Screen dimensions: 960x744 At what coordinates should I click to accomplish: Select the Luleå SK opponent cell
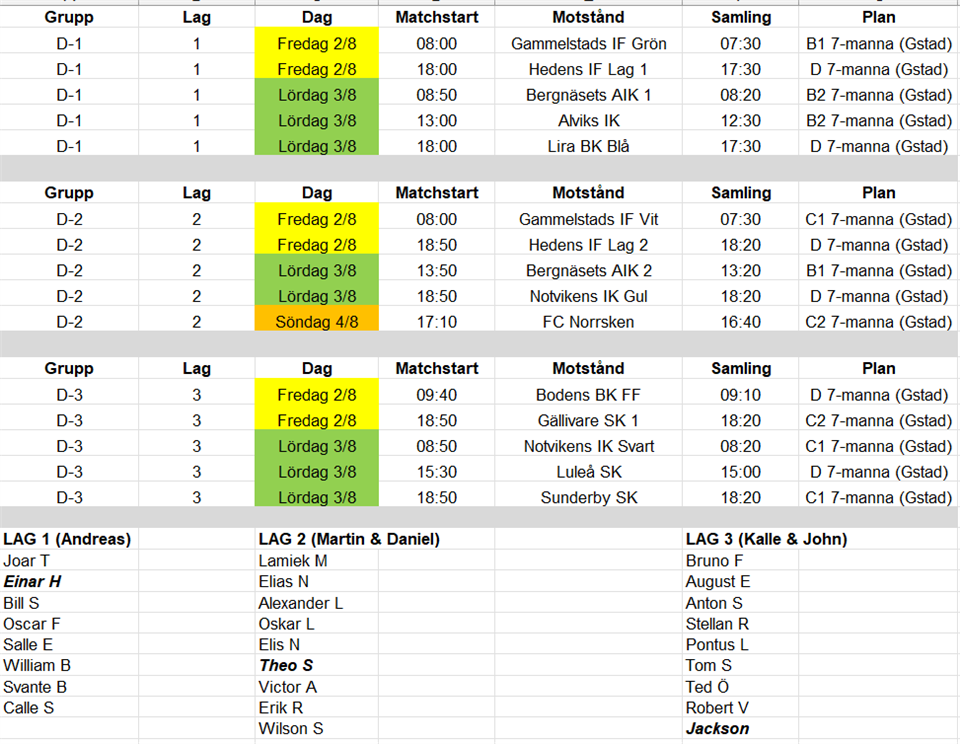(x=588, y=472)
